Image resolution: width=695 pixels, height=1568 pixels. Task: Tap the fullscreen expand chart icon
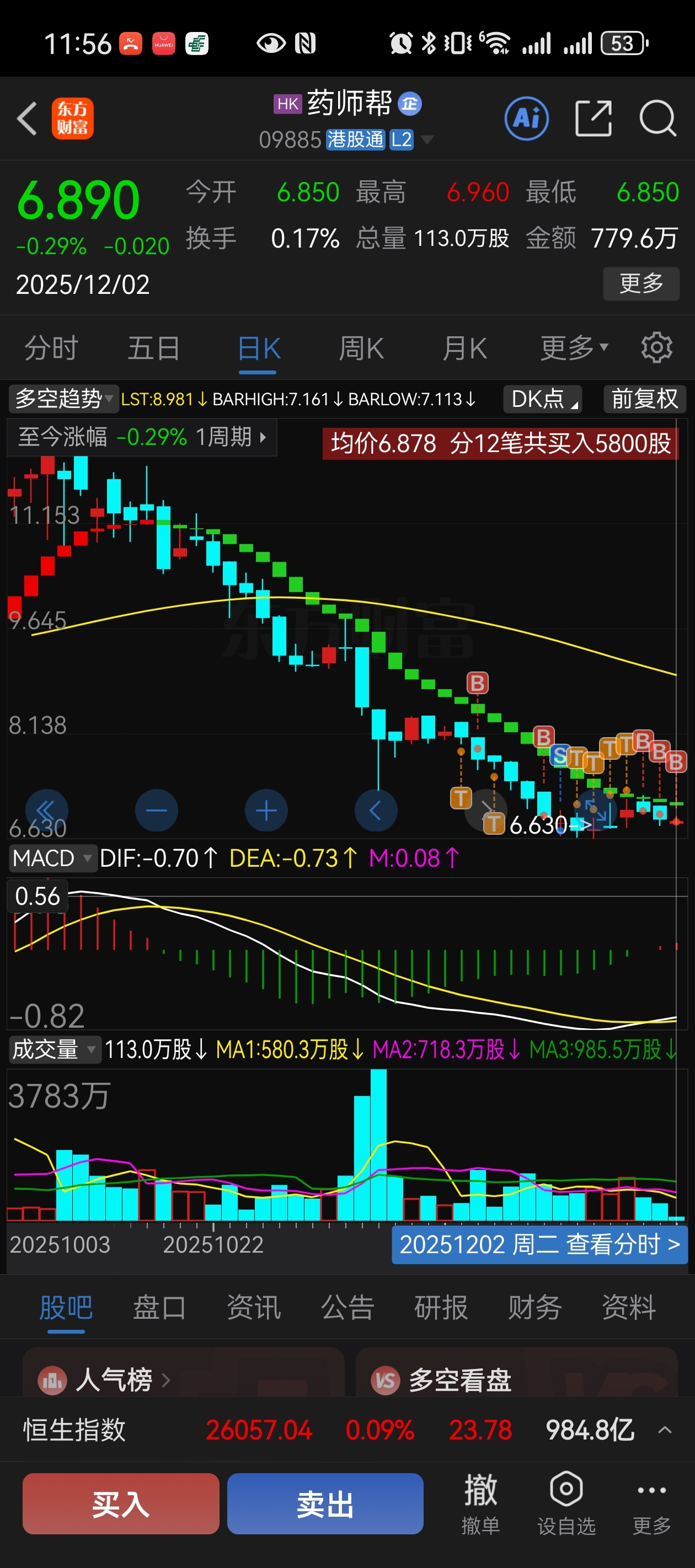pyautogui.click(x=595, y=810)
